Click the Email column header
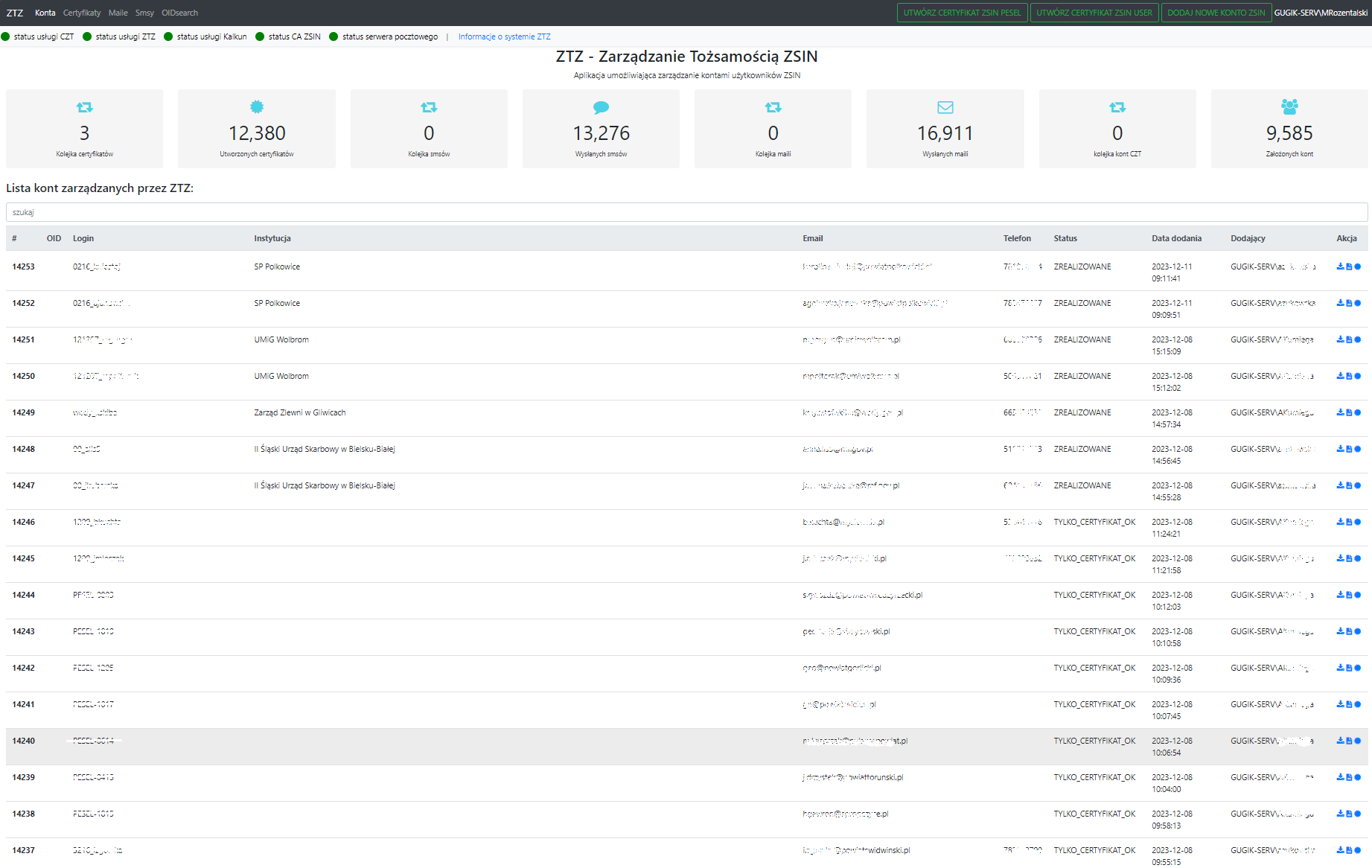The height and width of the screenshot is (868, 1372). (813, 238)
